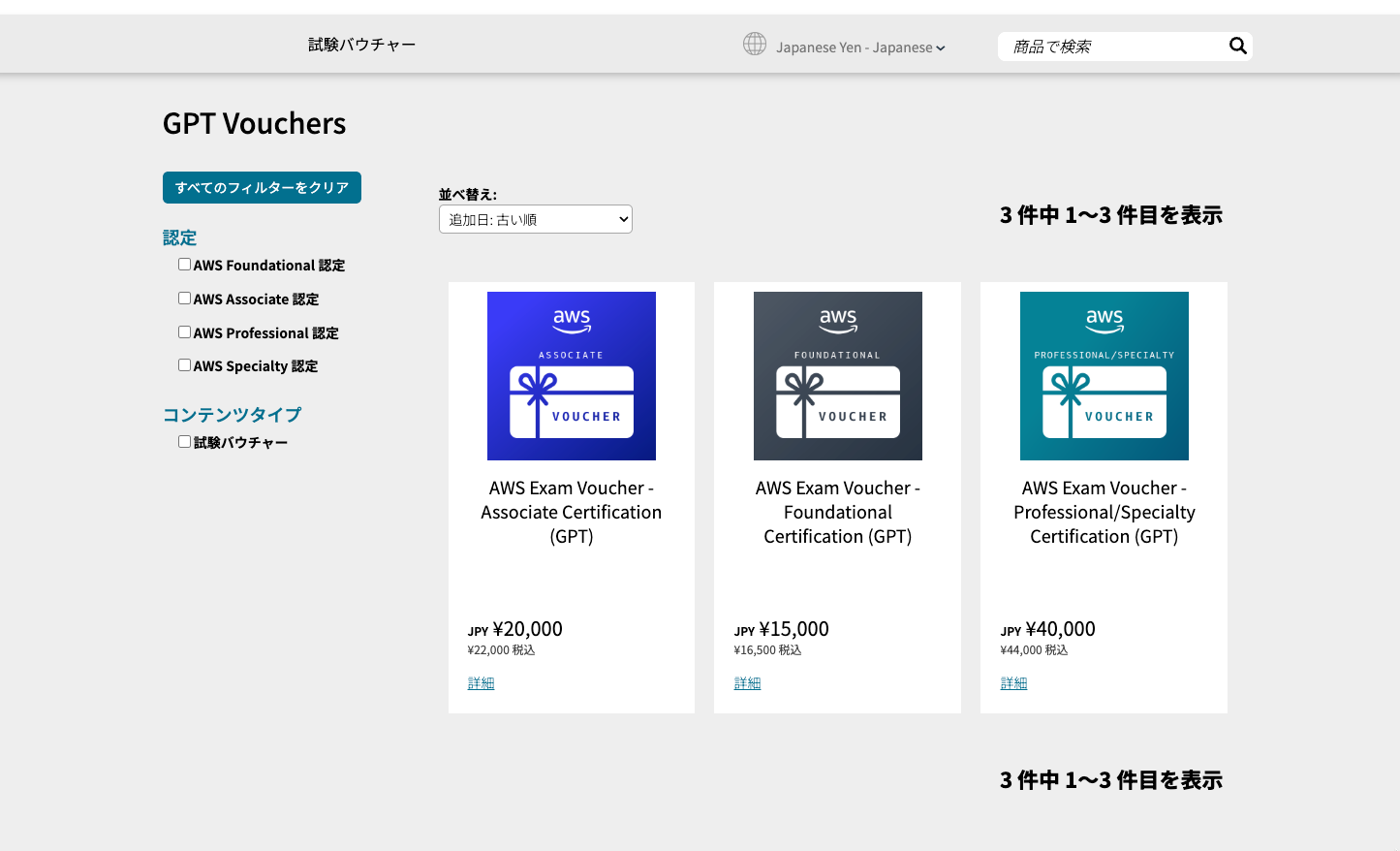Click the globe language icon
Viewport: 1400px width, 851px height.
click(x=755, y=45)
